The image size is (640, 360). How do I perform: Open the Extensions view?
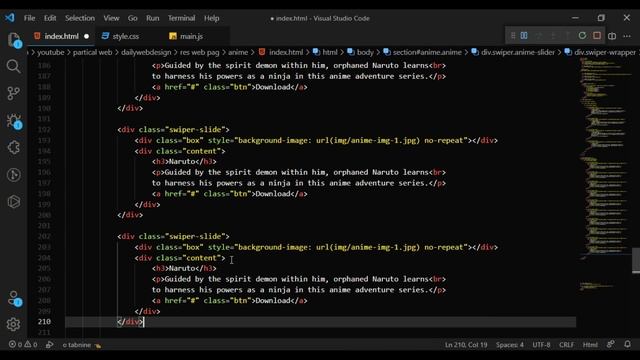coord(13,147)
